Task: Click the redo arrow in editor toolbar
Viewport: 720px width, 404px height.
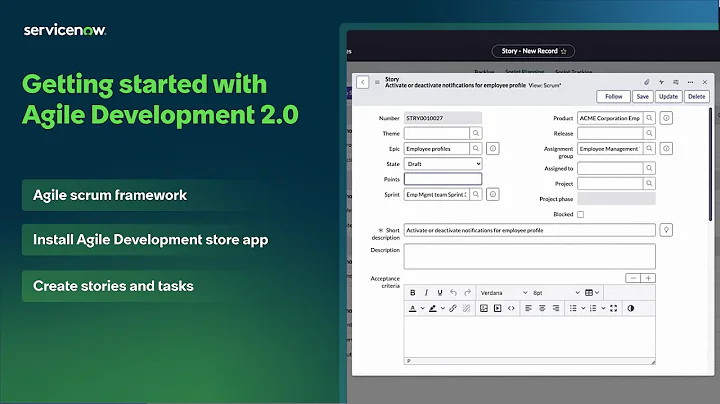Action: [467, 292]
